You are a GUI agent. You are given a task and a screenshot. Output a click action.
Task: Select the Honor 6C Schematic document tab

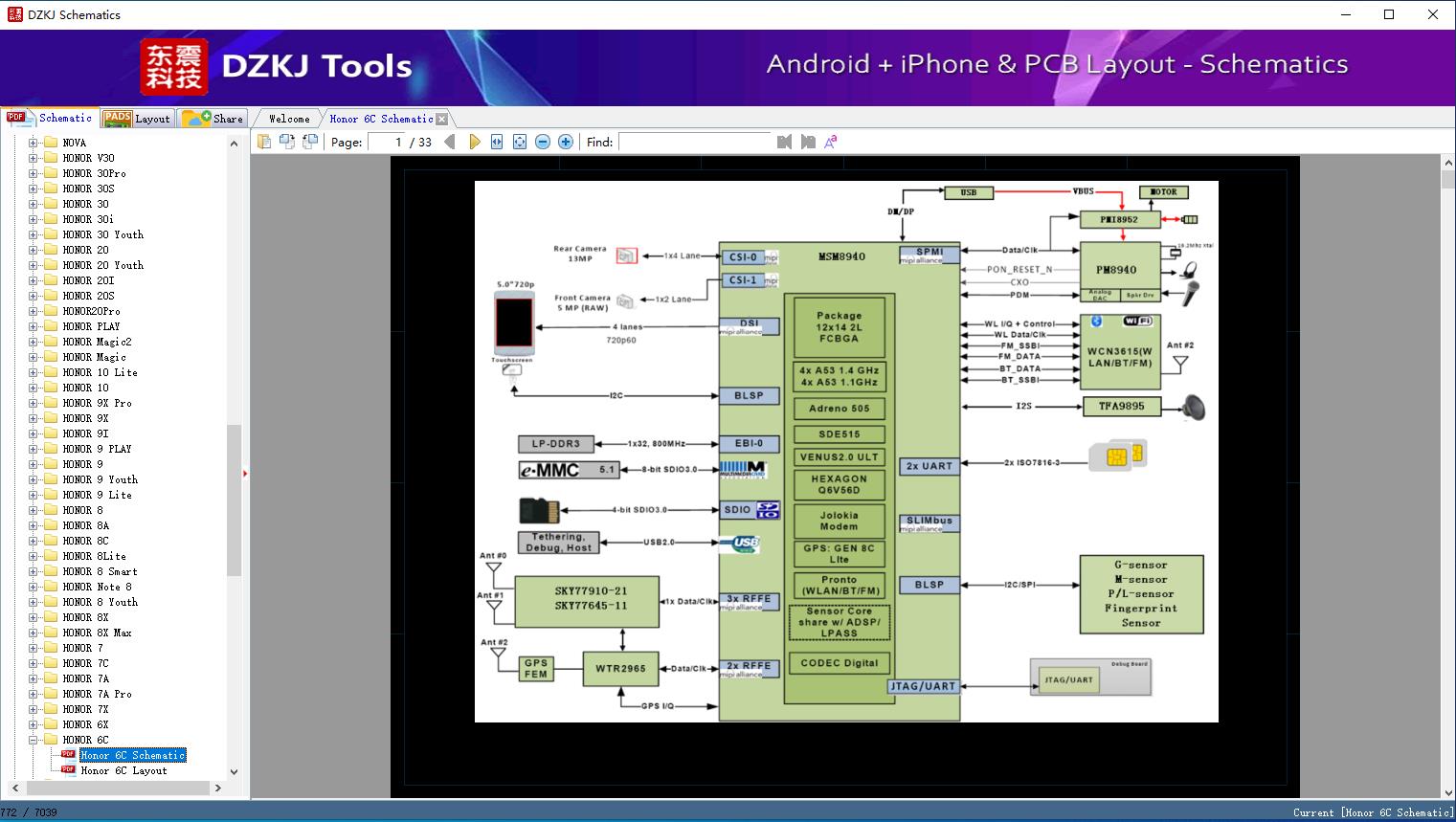(381, 119)
